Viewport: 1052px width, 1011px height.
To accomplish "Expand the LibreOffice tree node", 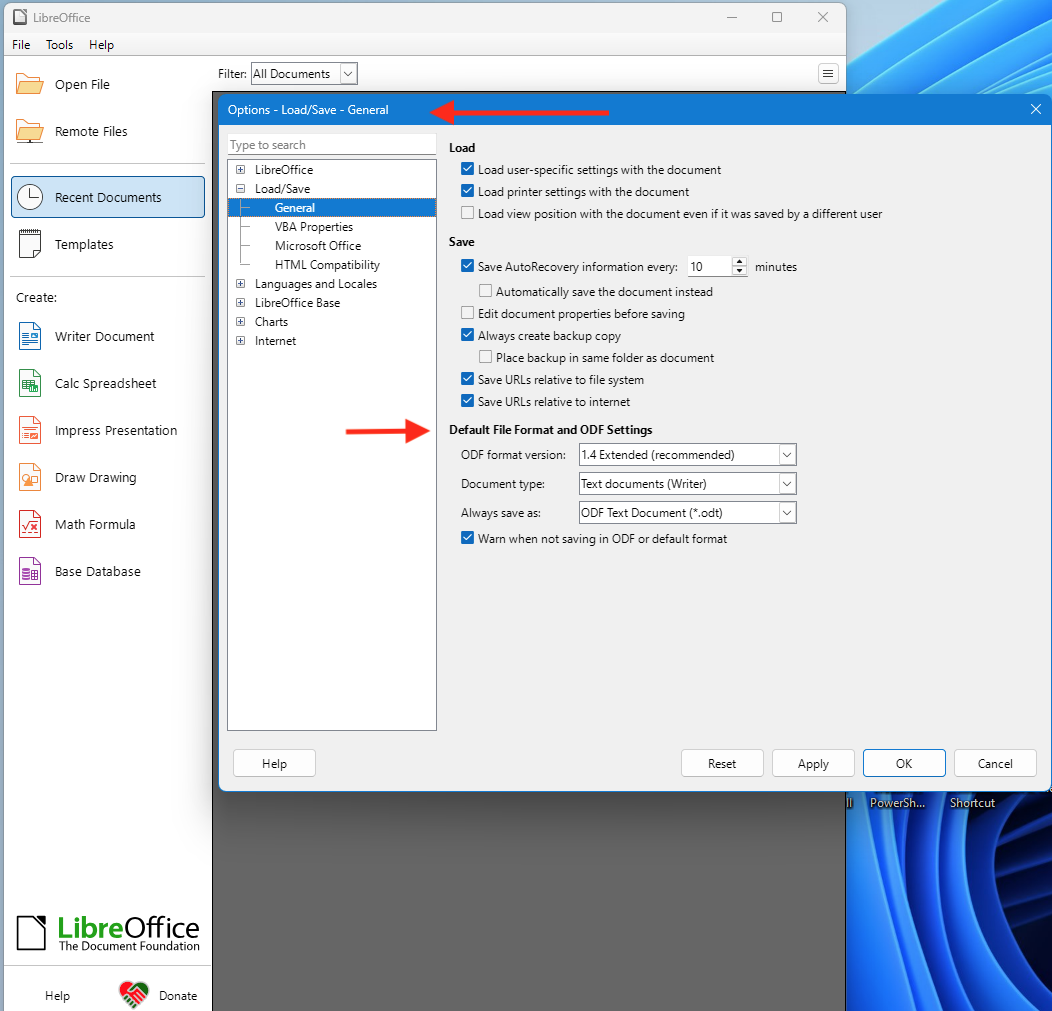I will (x=241, y=170).
